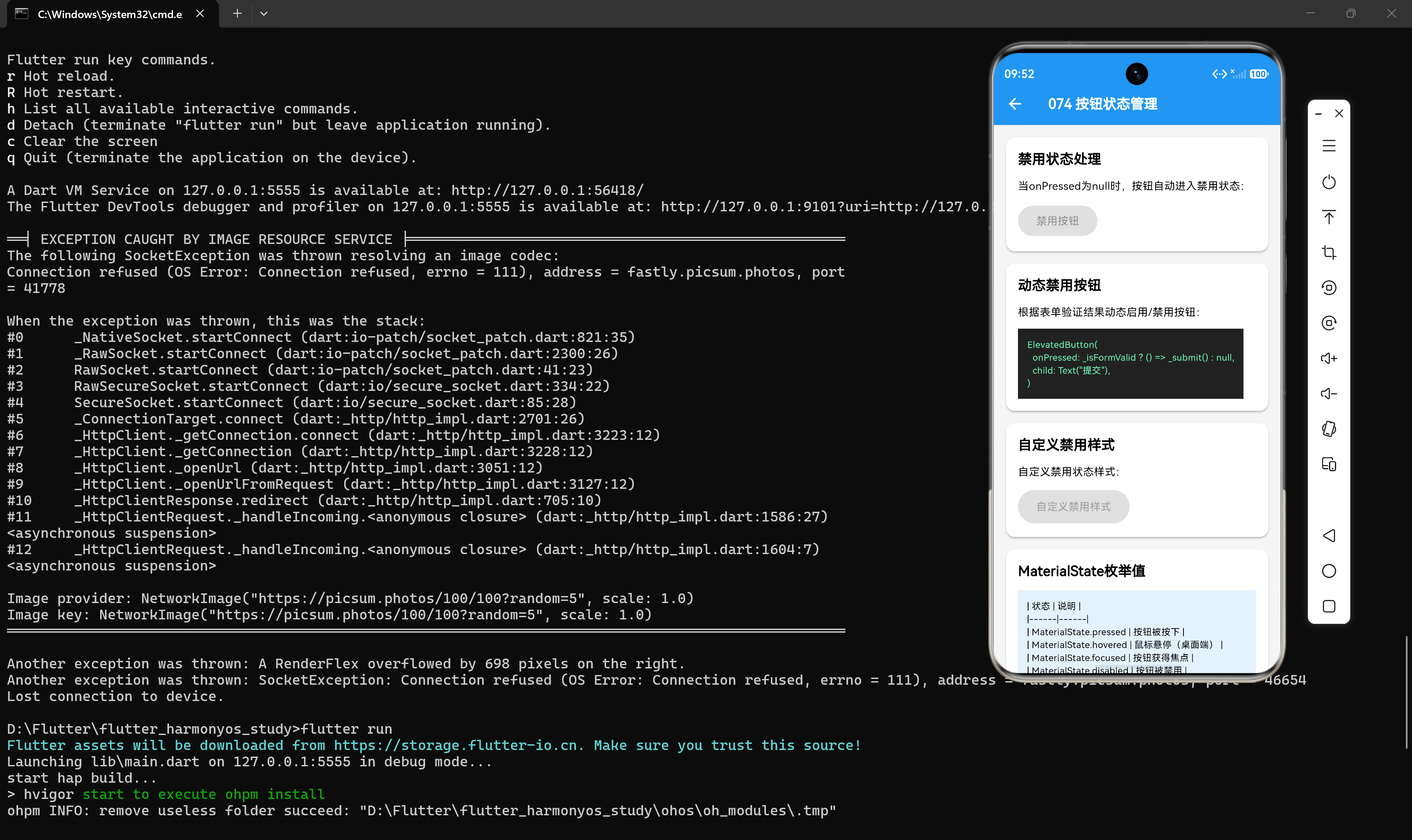Click the 'R Hot restart.' line

pyautogui.click(x=64, y=92)
